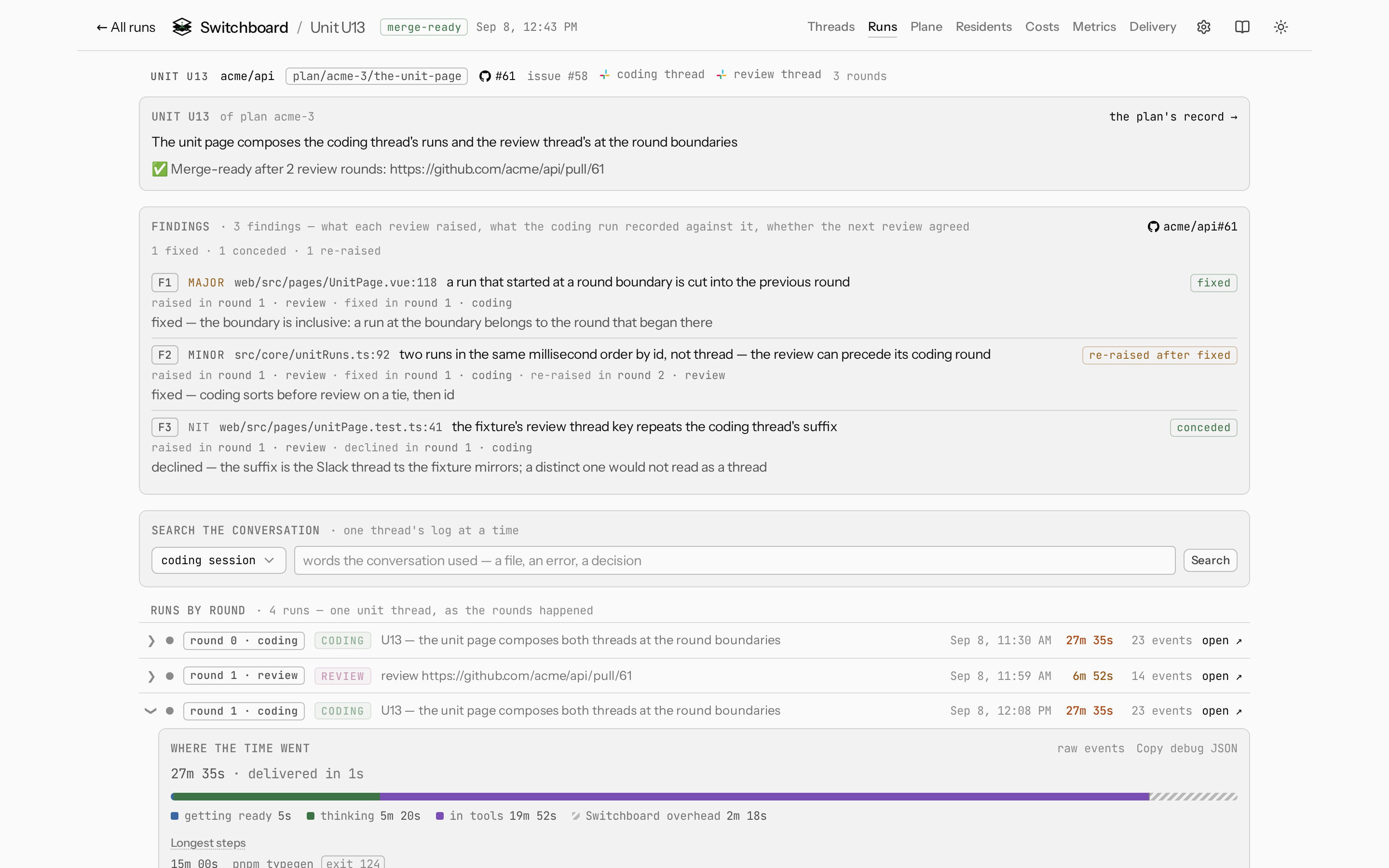Click the purple 'in tools' time bar segment
This screenshot has width=1389, height=868.
pos(764,797)
